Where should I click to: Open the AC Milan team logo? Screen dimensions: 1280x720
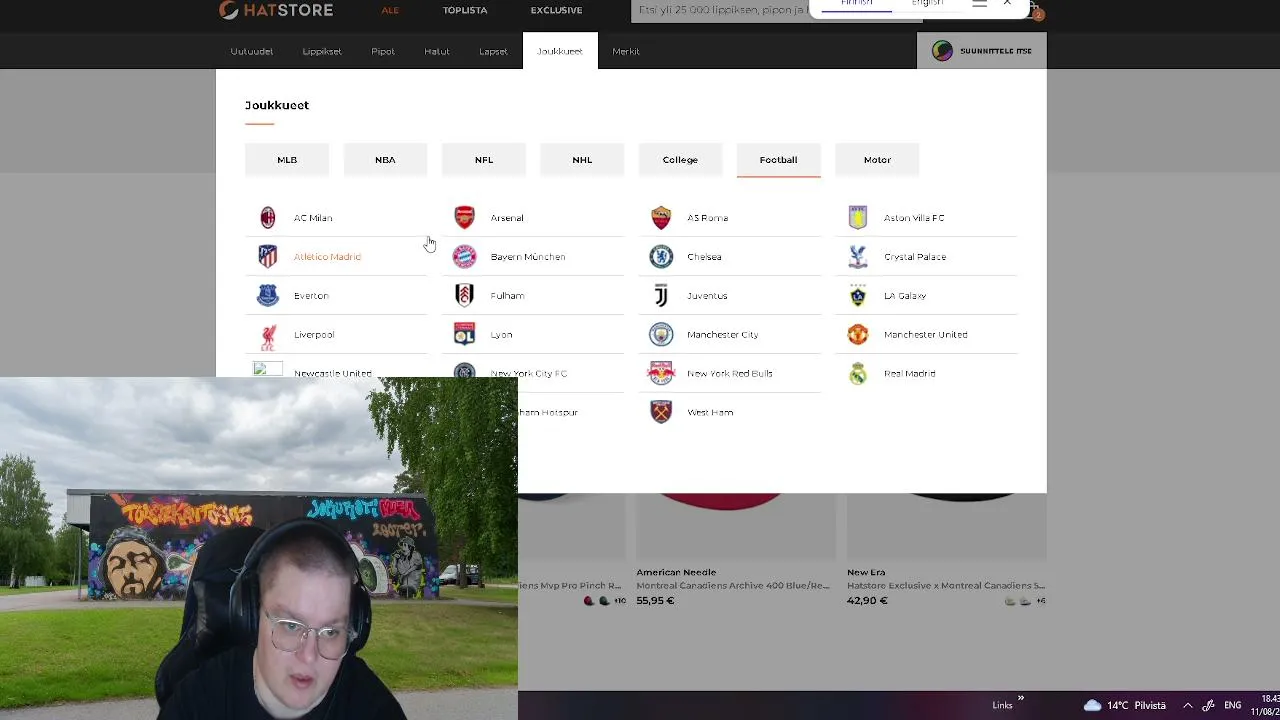[268, 218]
